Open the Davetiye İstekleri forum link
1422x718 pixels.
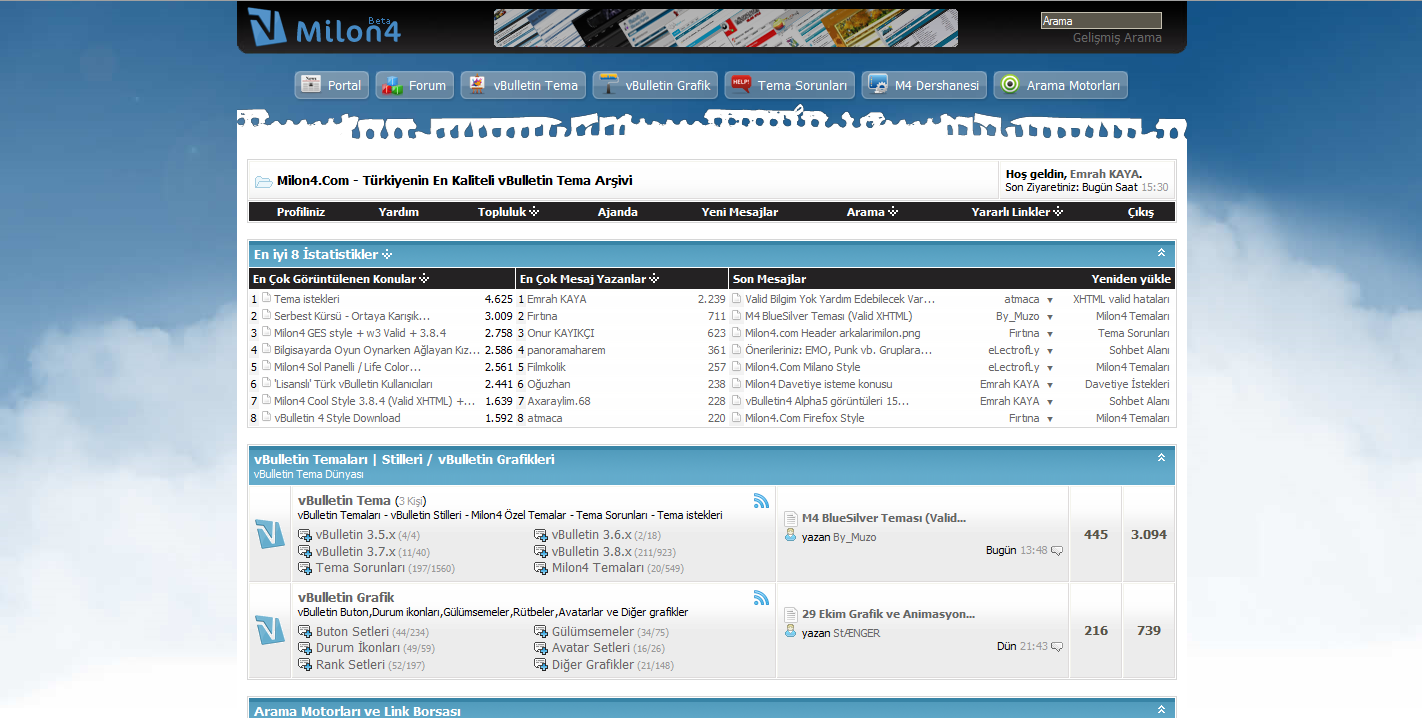click(1127, 384)
